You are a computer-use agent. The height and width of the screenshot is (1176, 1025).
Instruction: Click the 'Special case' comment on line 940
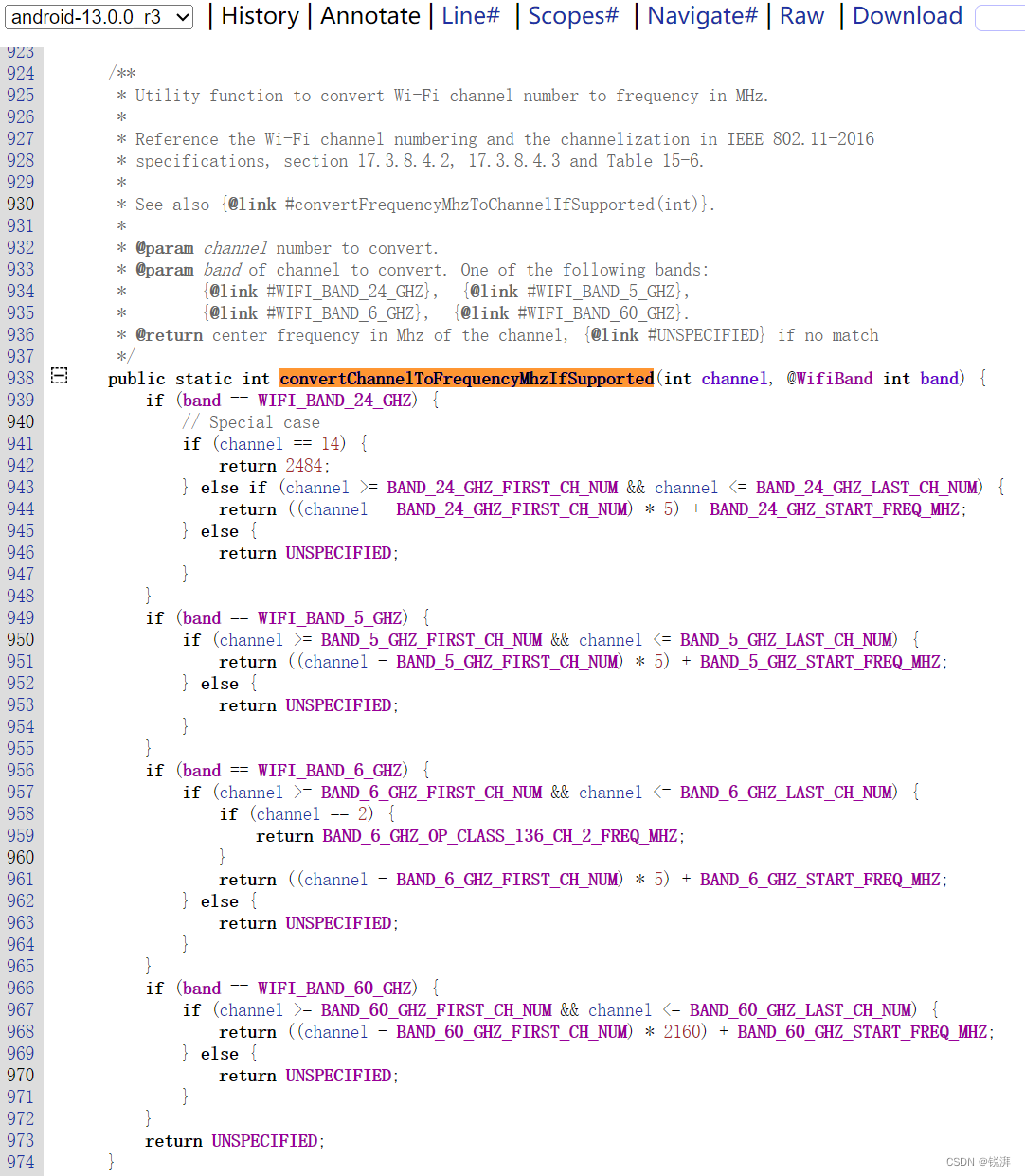pos(251,422)
